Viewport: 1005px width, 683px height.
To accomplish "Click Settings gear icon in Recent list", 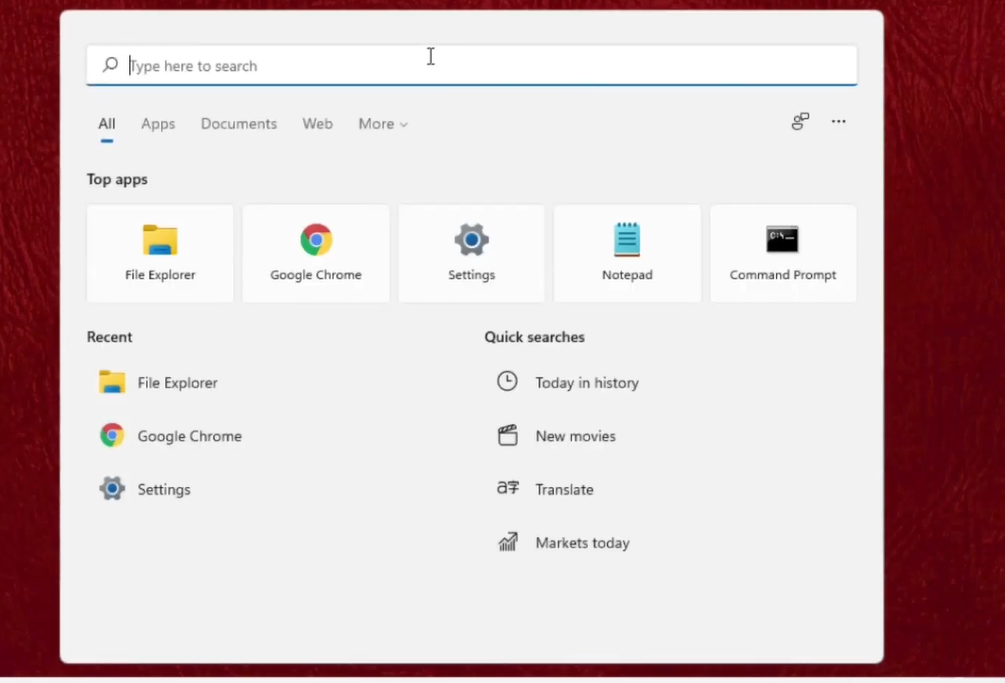I will tap(112, 488).
